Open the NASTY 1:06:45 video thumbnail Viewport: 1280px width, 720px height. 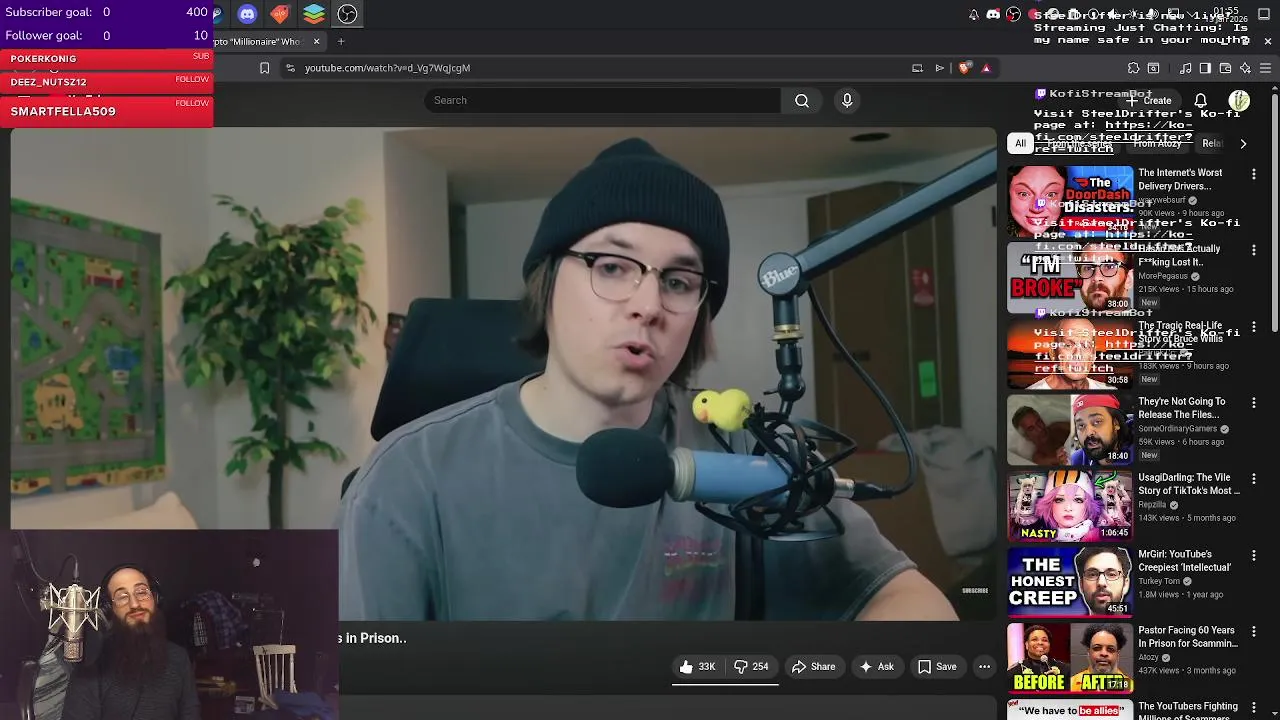pyautogui.click(x=1070, y=506)
